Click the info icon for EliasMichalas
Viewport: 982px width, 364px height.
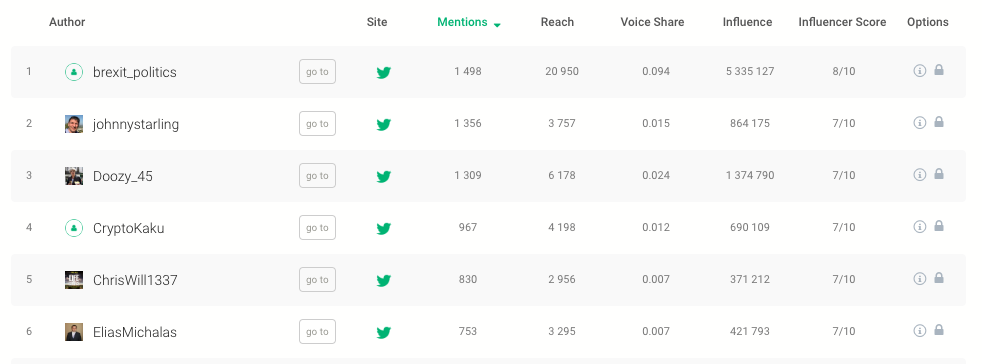tap(919, 330)
